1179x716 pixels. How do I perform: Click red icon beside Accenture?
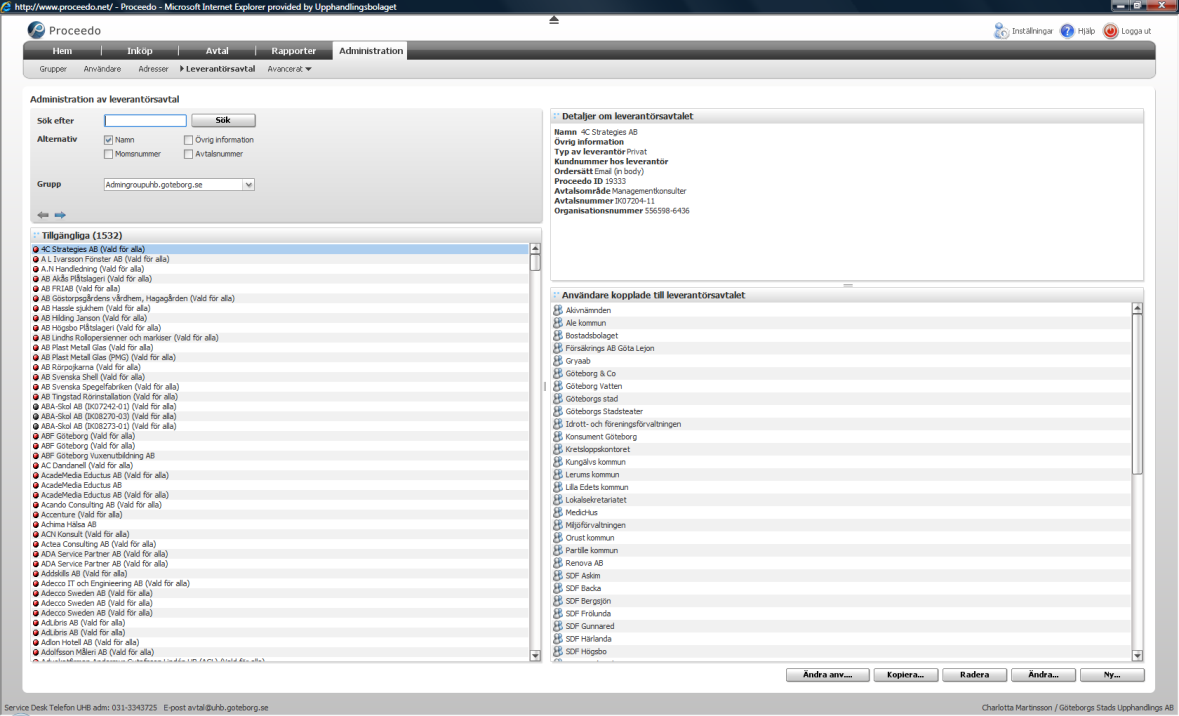35,515
